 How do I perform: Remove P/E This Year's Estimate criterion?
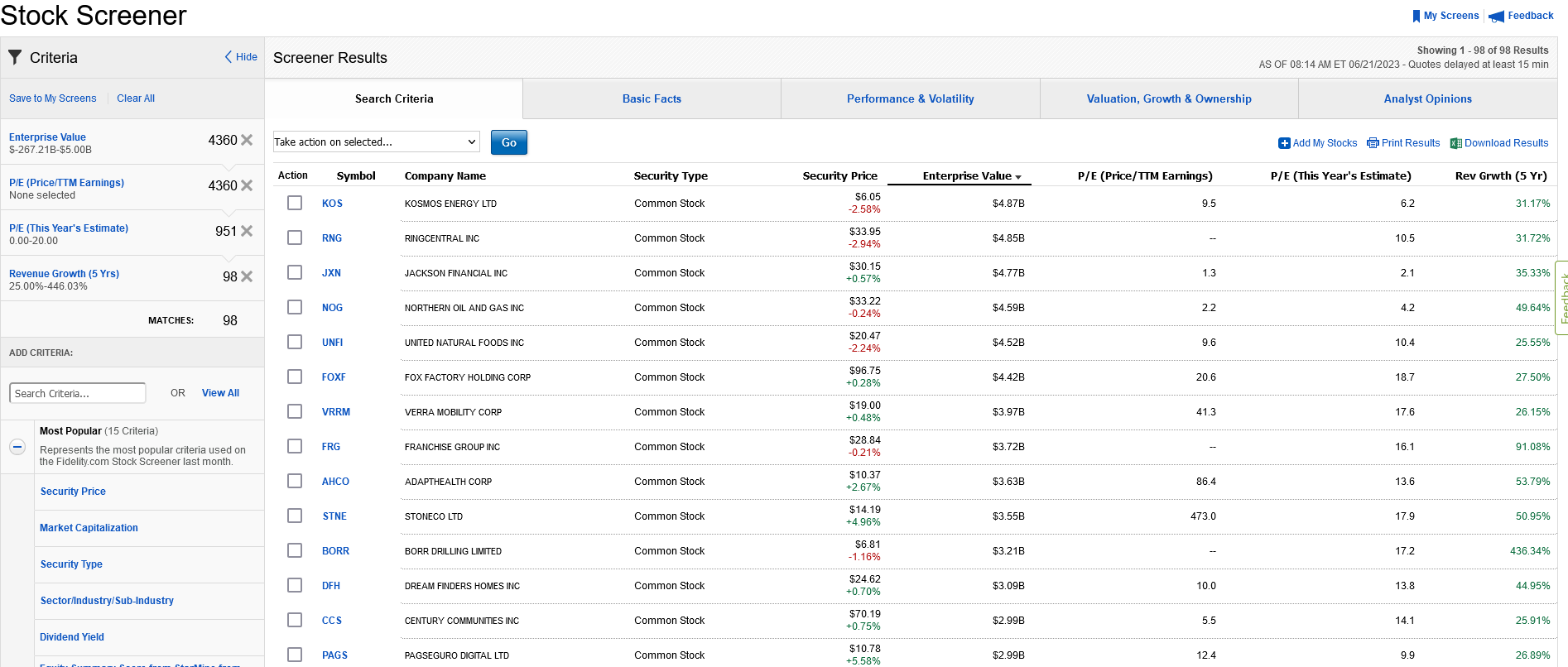point(247,231)
